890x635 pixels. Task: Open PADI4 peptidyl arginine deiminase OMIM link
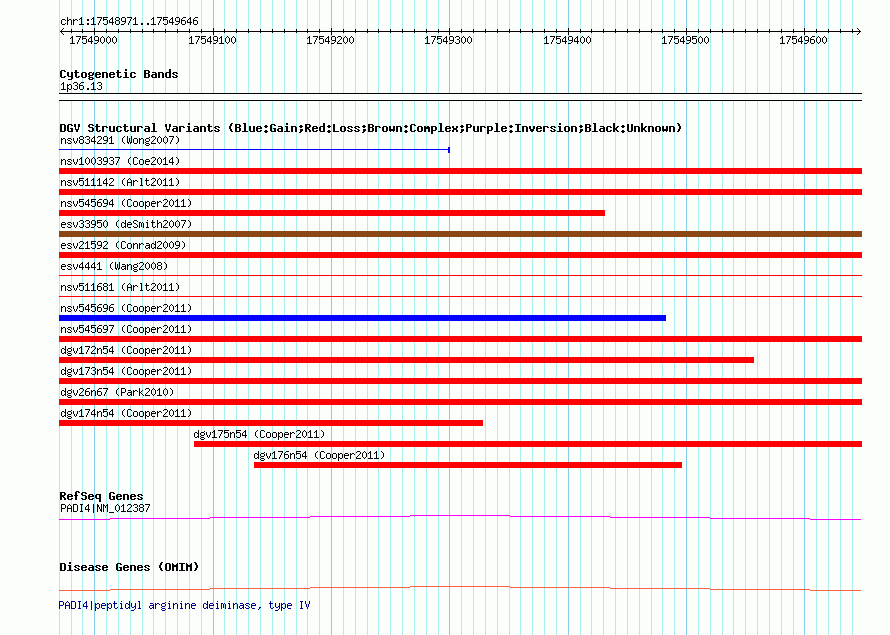184,605
